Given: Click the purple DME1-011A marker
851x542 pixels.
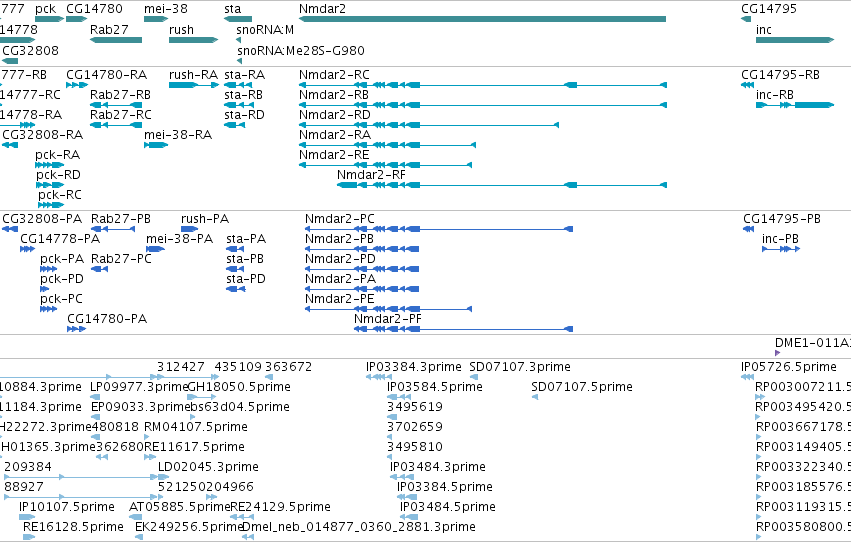Looking at the screenshot, I should click(778, 353).
